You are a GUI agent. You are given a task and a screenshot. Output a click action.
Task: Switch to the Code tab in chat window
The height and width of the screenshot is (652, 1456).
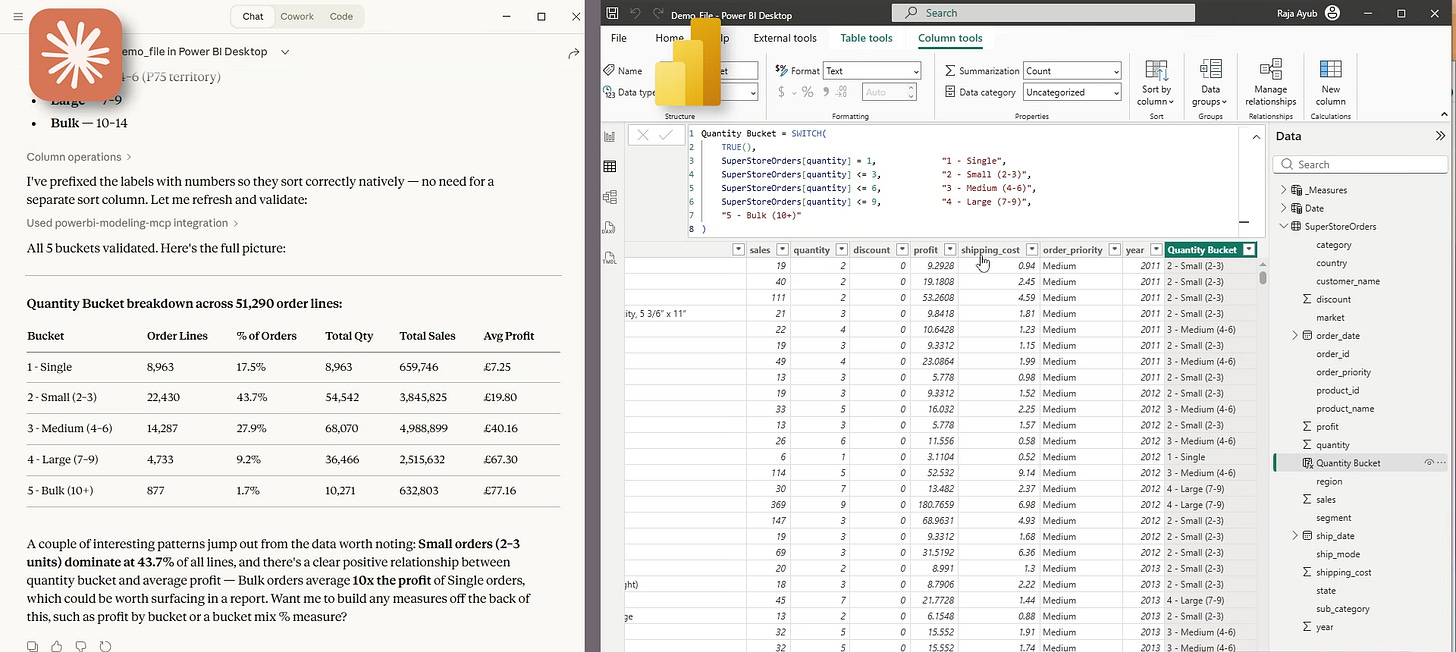341,16
